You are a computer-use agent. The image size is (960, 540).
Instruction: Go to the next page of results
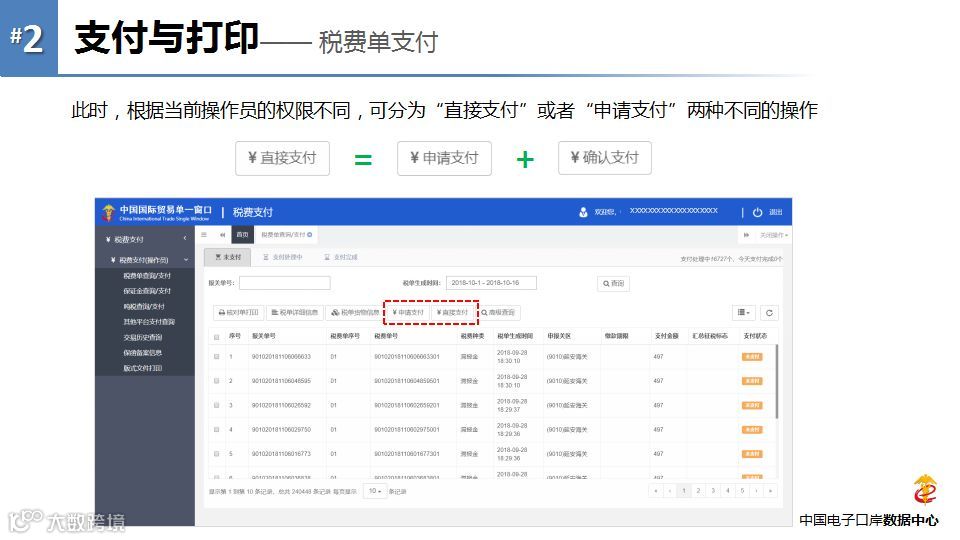(756, 491)
